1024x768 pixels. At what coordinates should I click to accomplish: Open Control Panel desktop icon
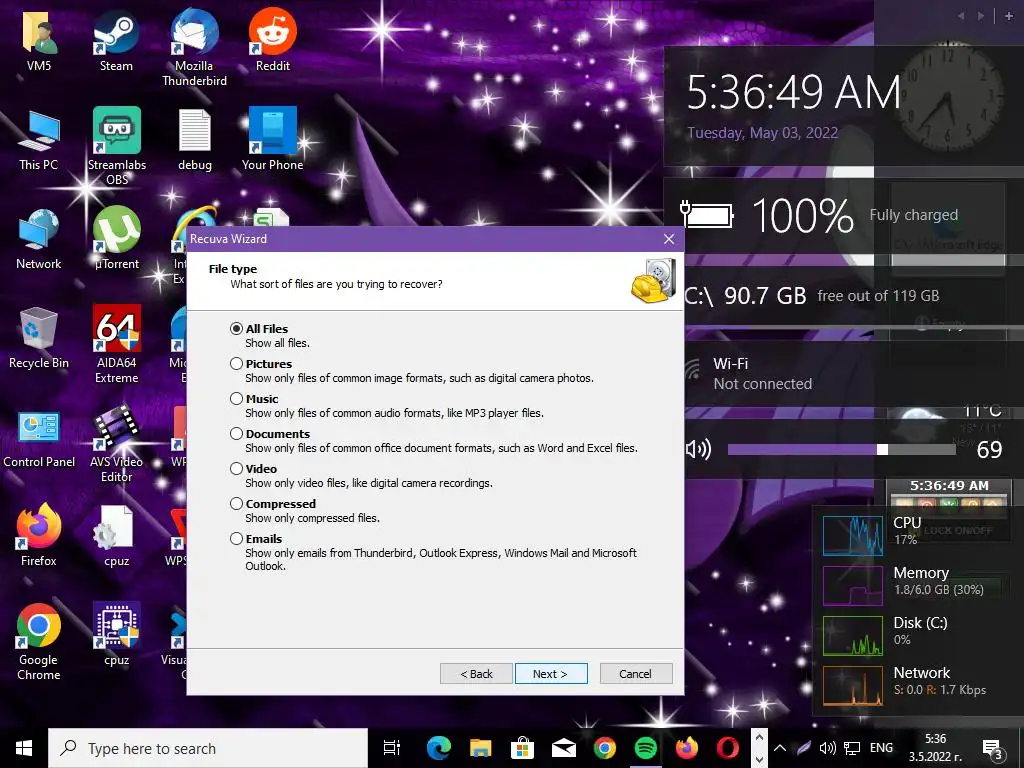tap(39, 439)
